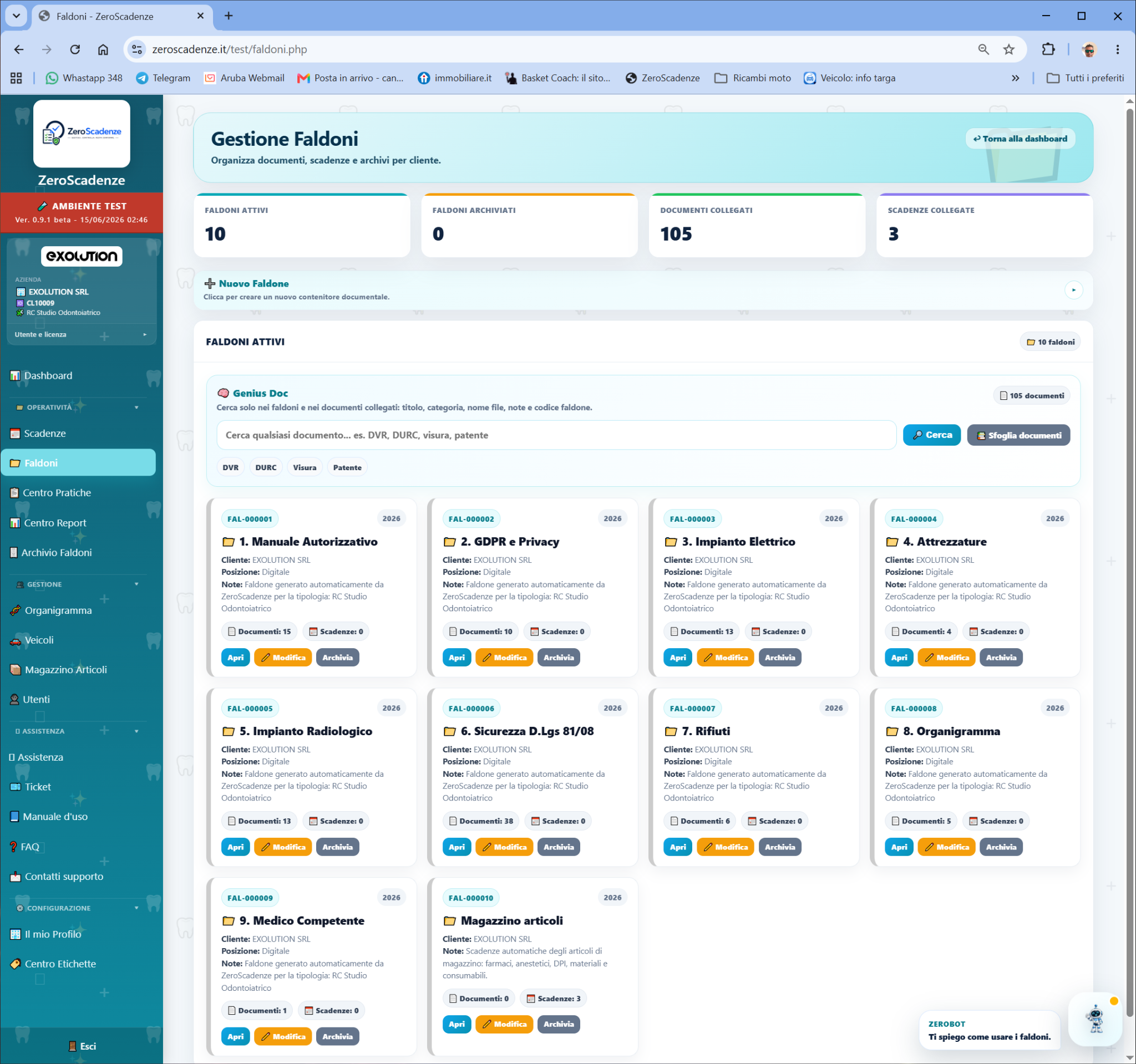The height and width of the screenshot is (1064, 1136).
Task: Click the ZeroBot robot assistant icon
Action: click(1095, 1019)
